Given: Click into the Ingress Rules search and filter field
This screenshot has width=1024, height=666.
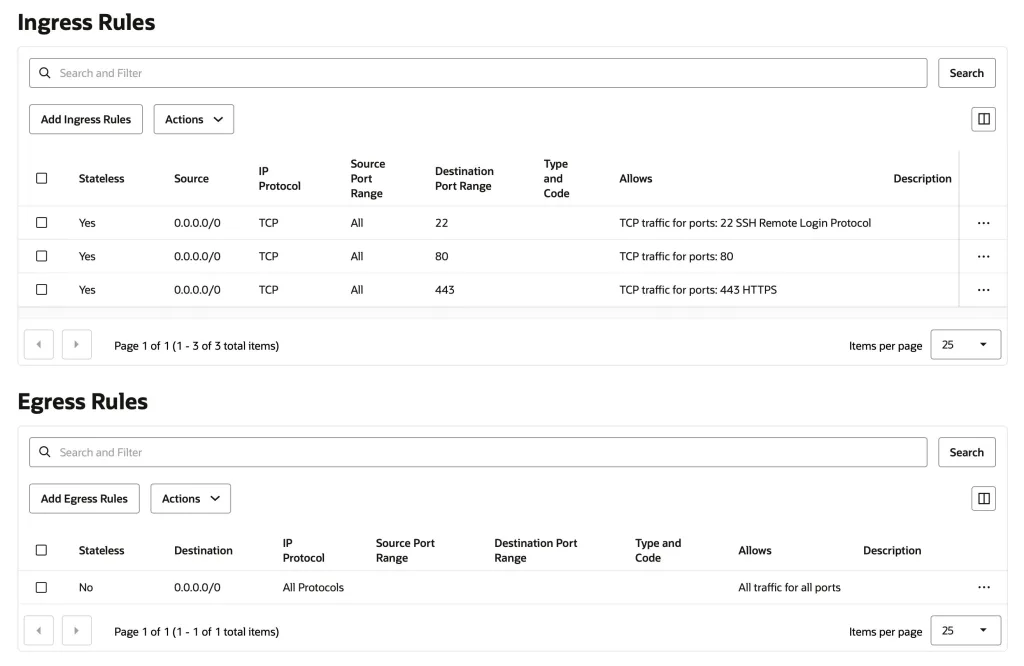Looking at the screenshot, I should pyautogui.click(x=480, y=73).
